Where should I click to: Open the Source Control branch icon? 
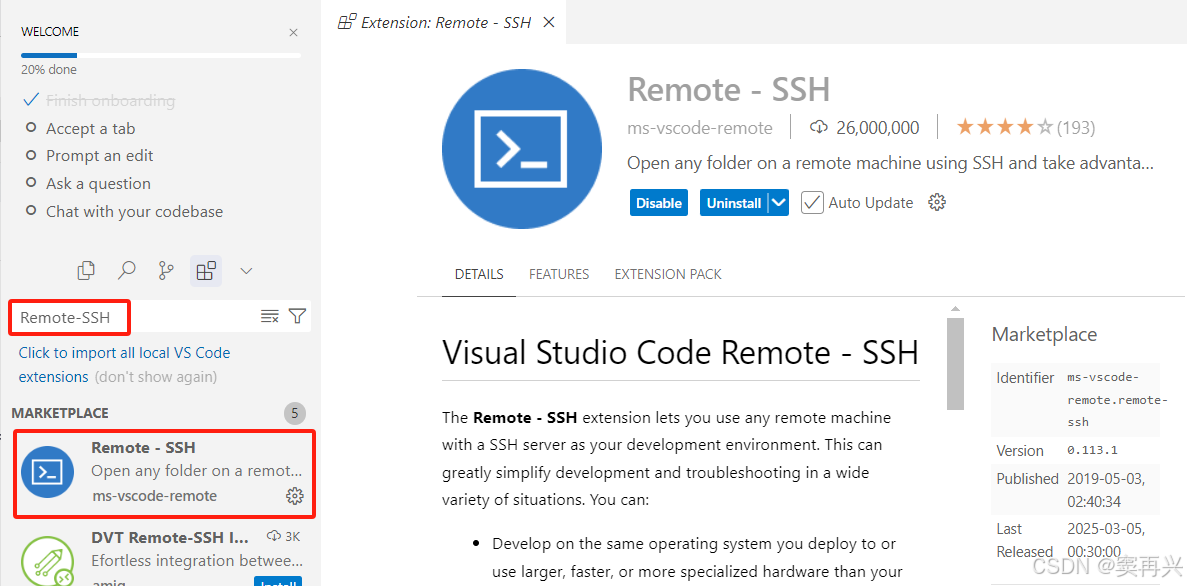[x=166, y=270]
